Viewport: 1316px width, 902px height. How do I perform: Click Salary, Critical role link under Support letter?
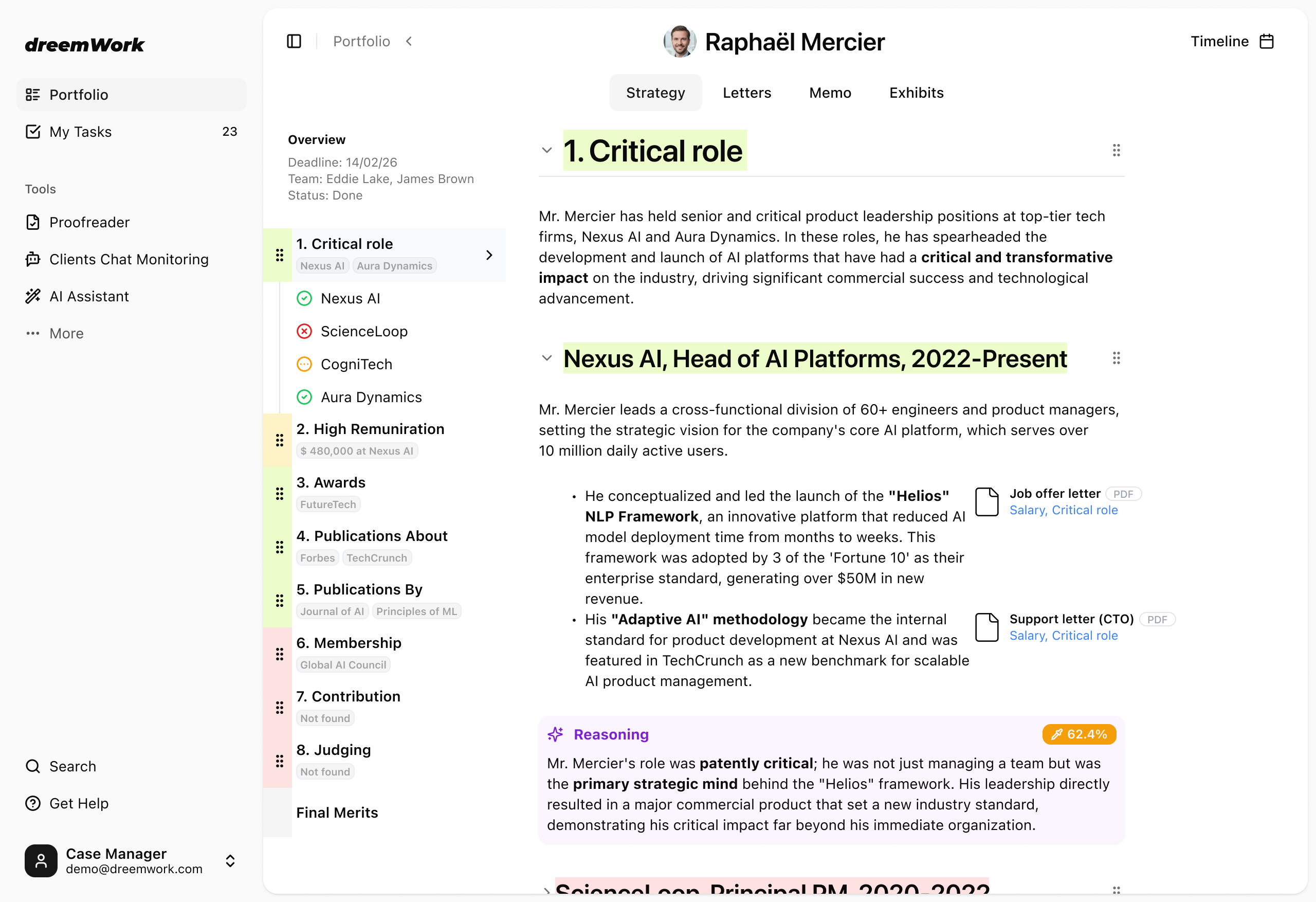pyautogui.click(x=1064, y=636)
